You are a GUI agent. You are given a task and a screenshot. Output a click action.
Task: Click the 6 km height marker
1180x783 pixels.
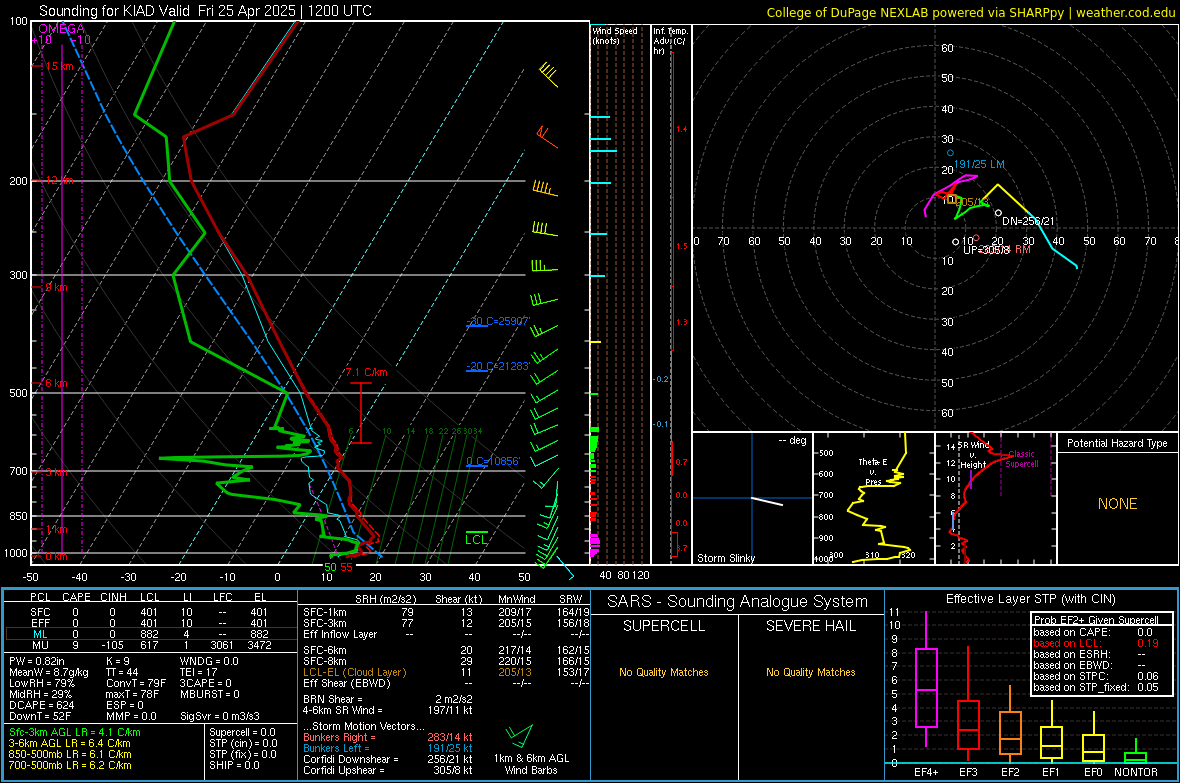click(56, 383)
